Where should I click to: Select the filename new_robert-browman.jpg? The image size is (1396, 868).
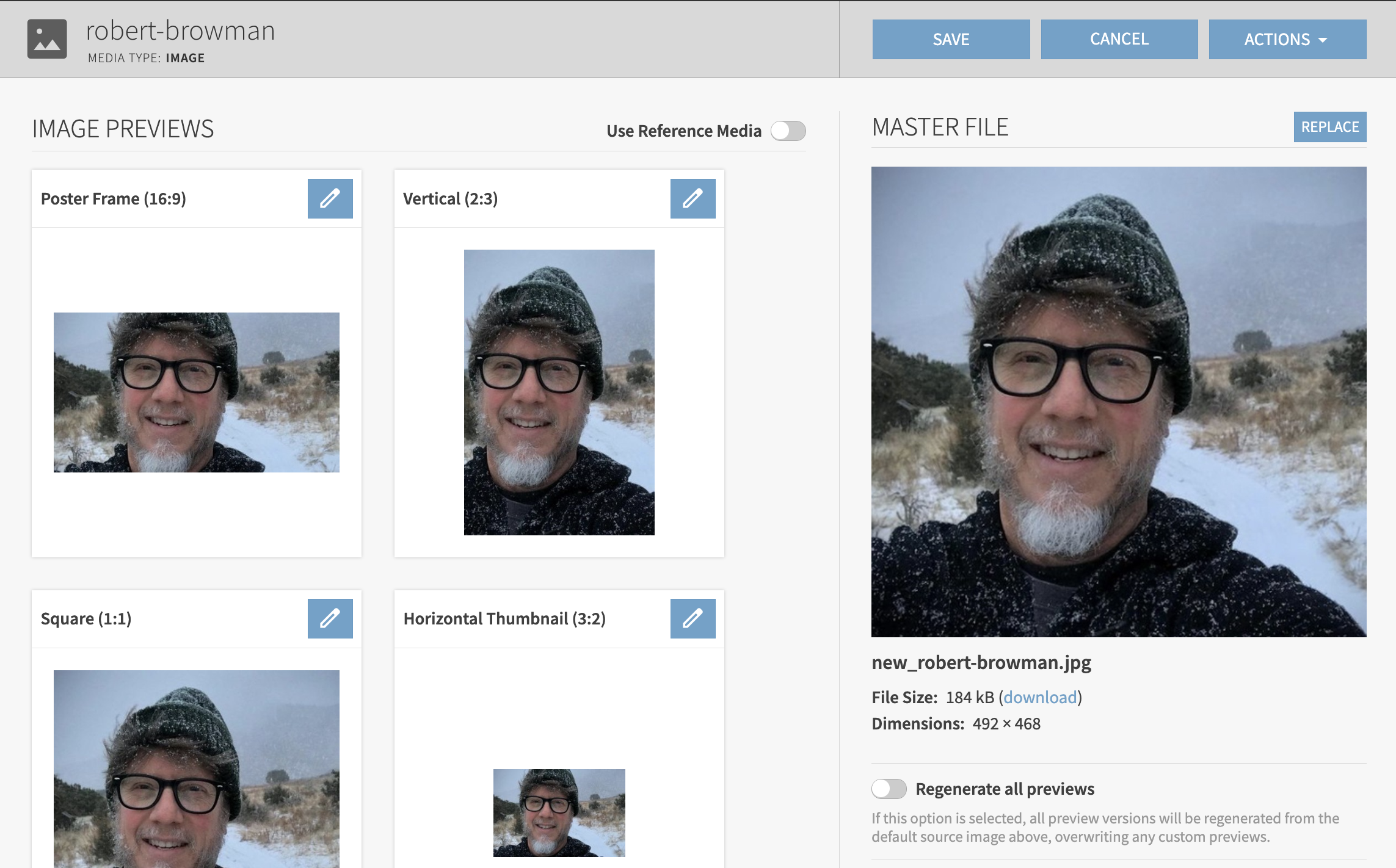981,663
